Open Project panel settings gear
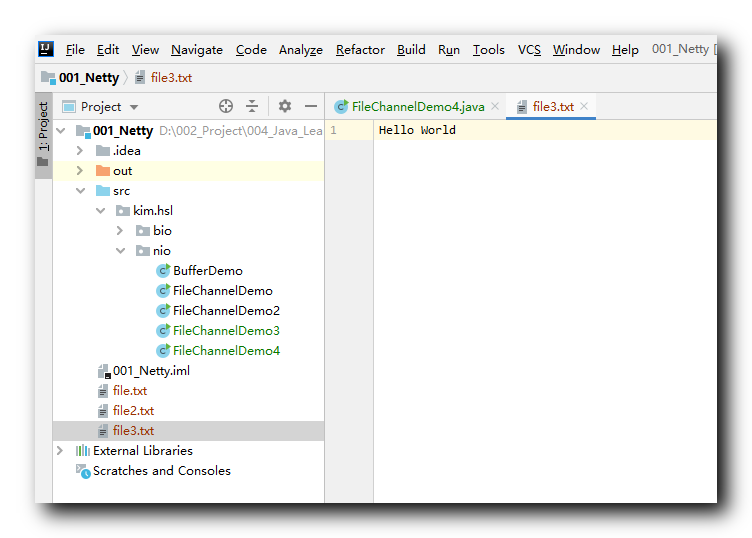The height and width of the screenshot is (538, 752). click(x=285, y=106)
